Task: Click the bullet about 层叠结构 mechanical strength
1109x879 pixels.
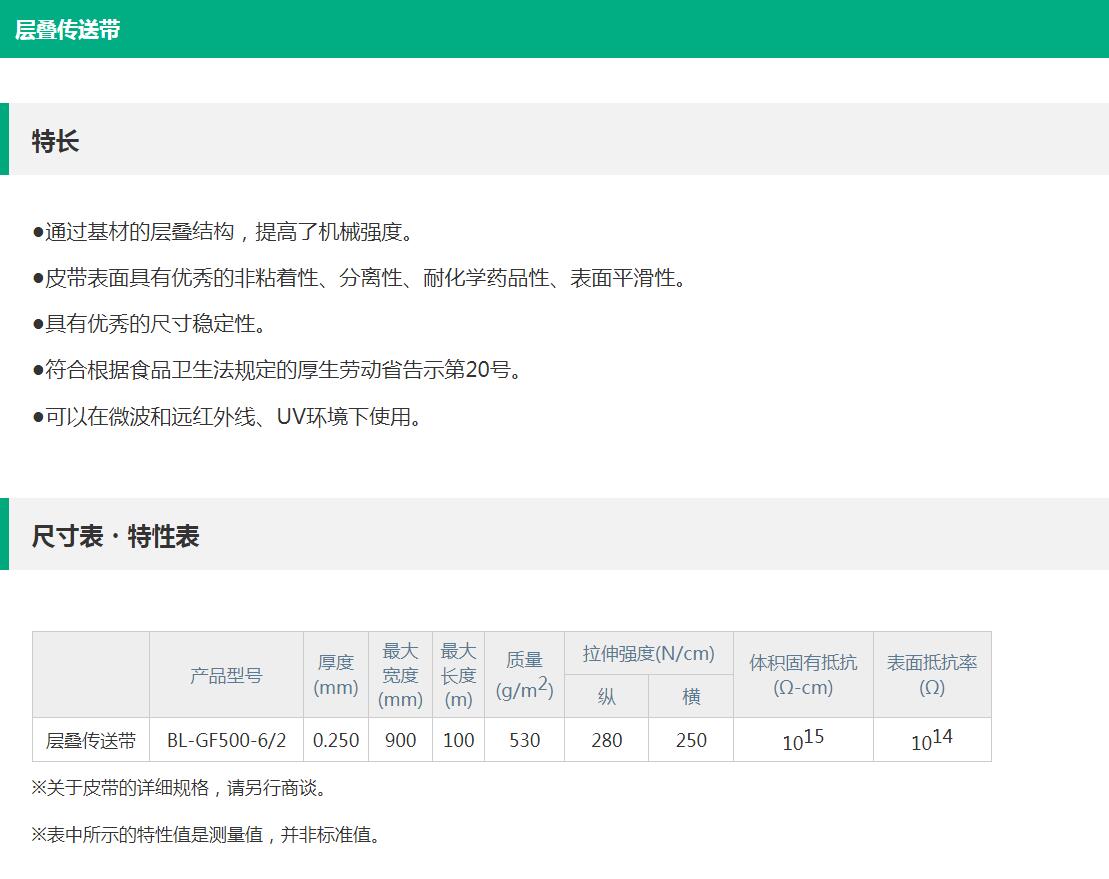Action: coord(223,231)
